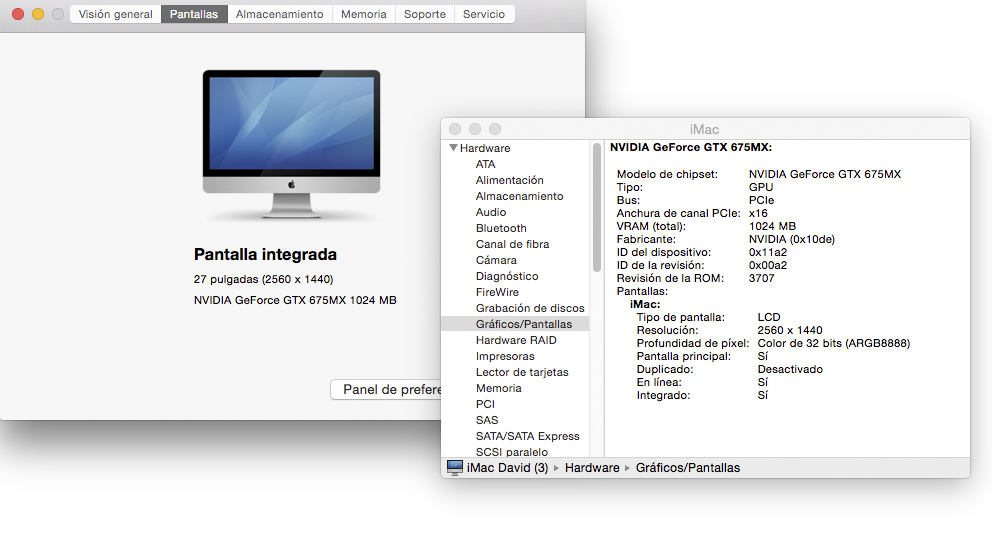This screenshot has width=992, height=537.
Task: Minimize the Pantallas window with yellow button
Action: [x=38, y=14]
